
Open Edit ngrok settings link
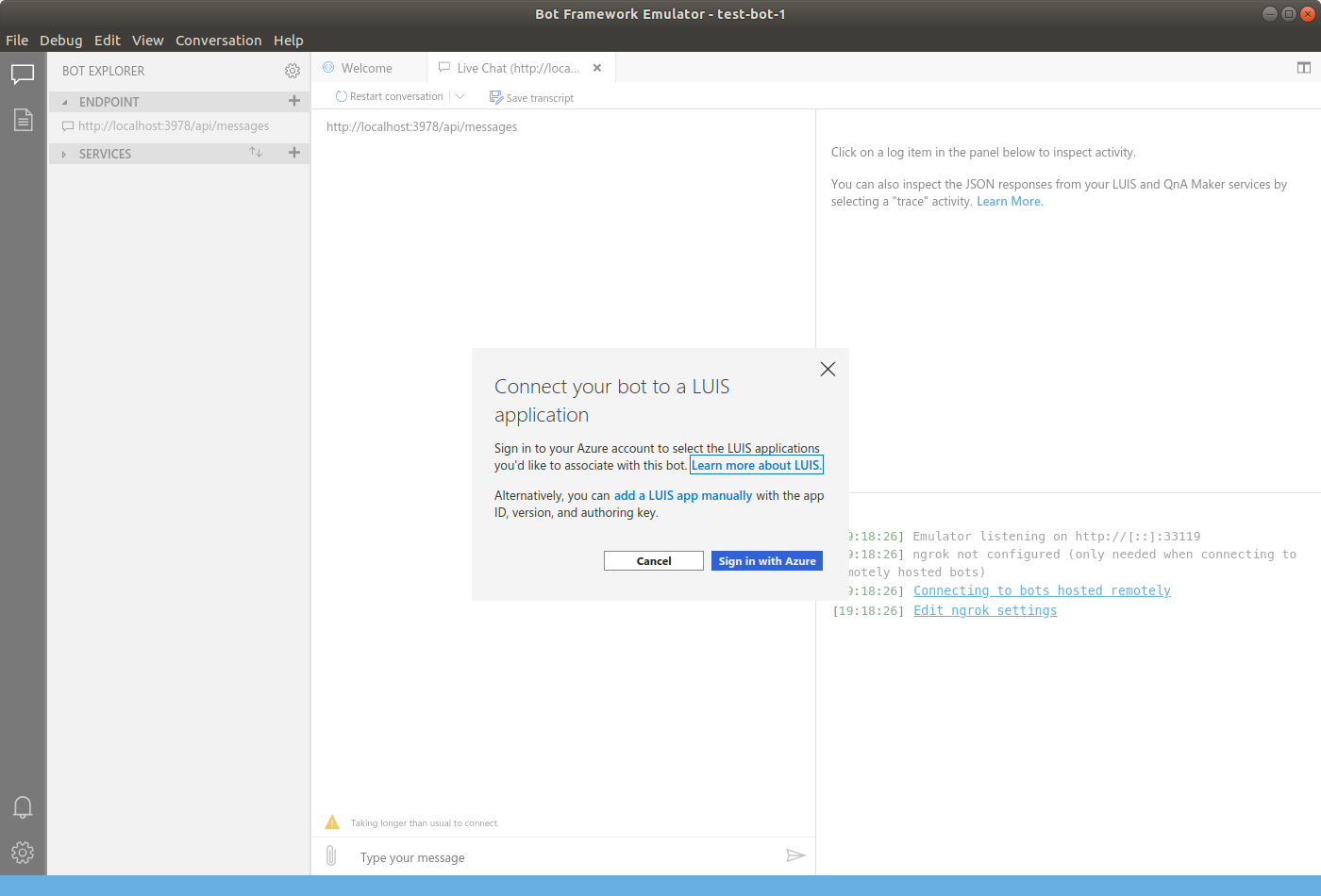point(985,610)
